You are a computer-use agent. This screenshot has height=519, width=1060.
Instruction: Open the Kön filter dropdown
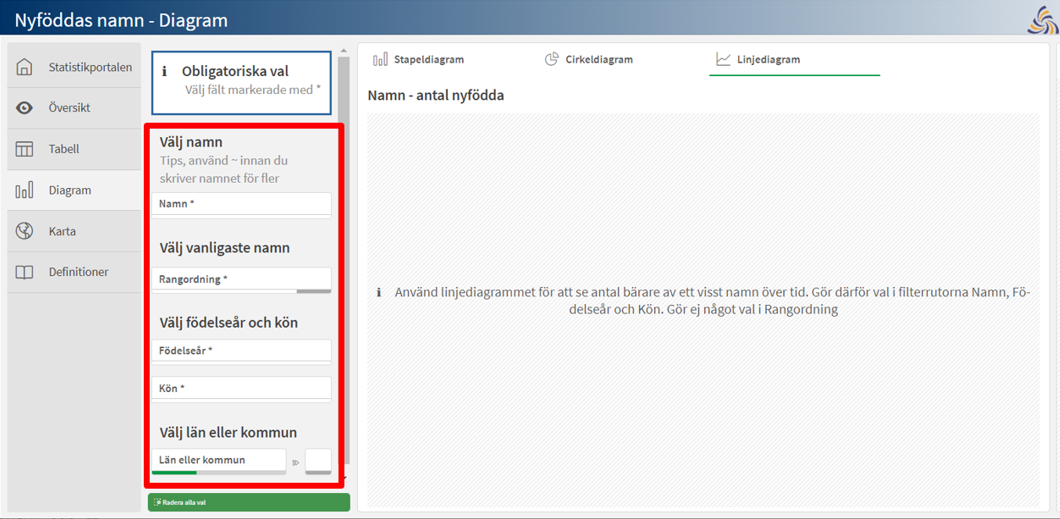point(241,388)
